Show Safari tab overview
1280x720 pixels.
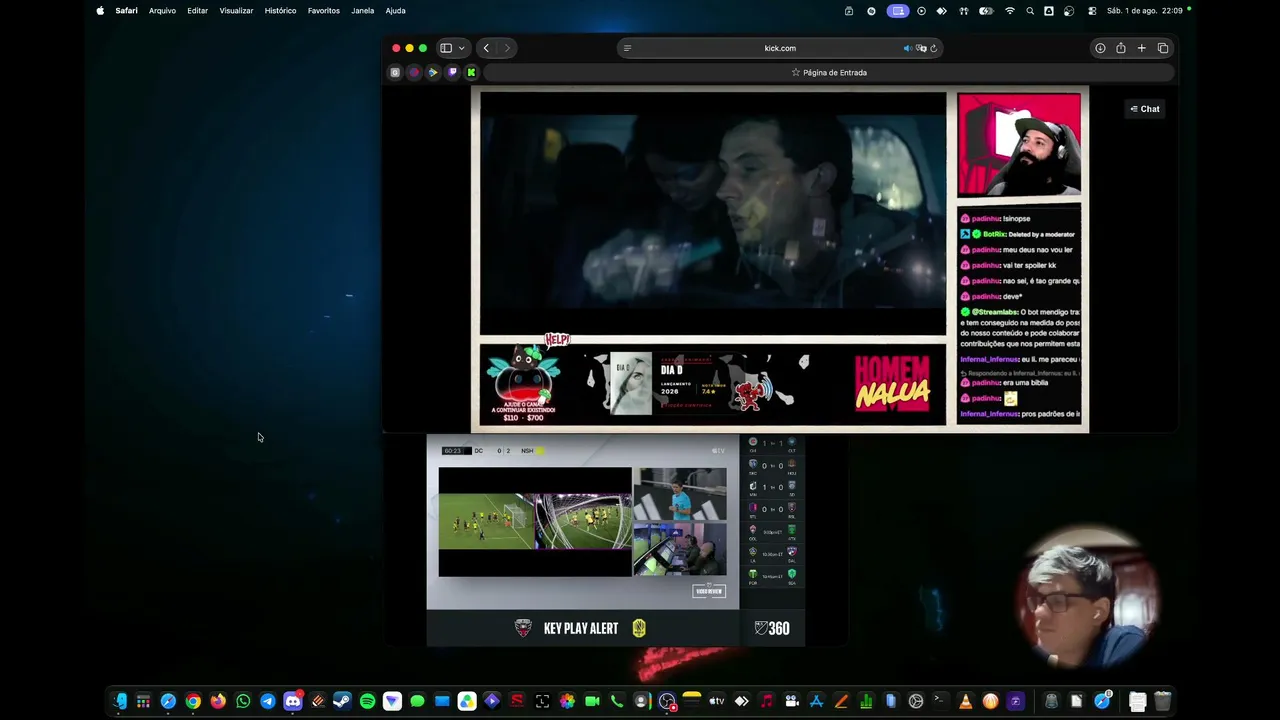(1163, 48)
